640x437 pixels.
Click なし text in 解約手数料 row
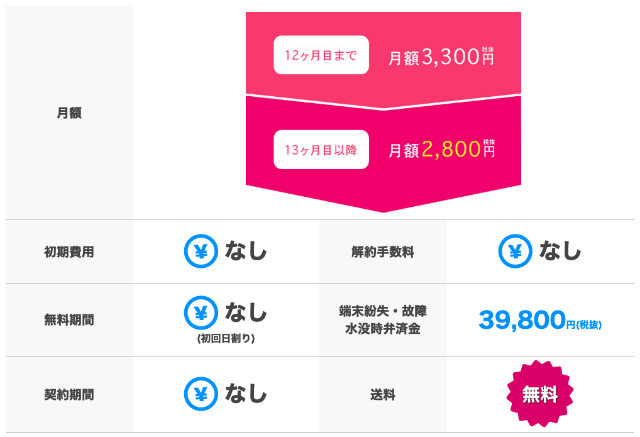(x=560, y=251)
